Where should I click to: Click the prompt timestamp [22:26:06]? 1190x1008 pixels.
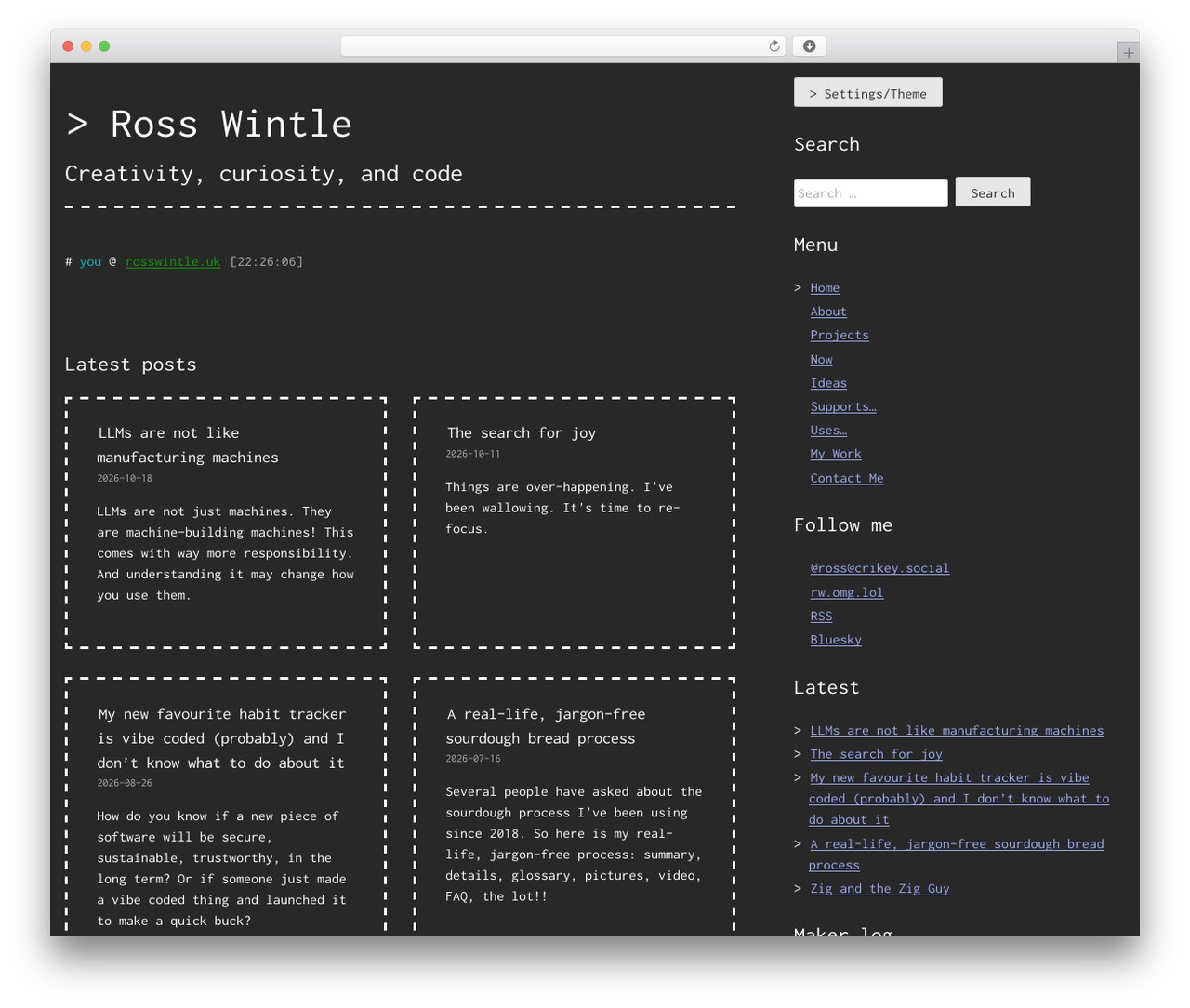coord(267,262)
